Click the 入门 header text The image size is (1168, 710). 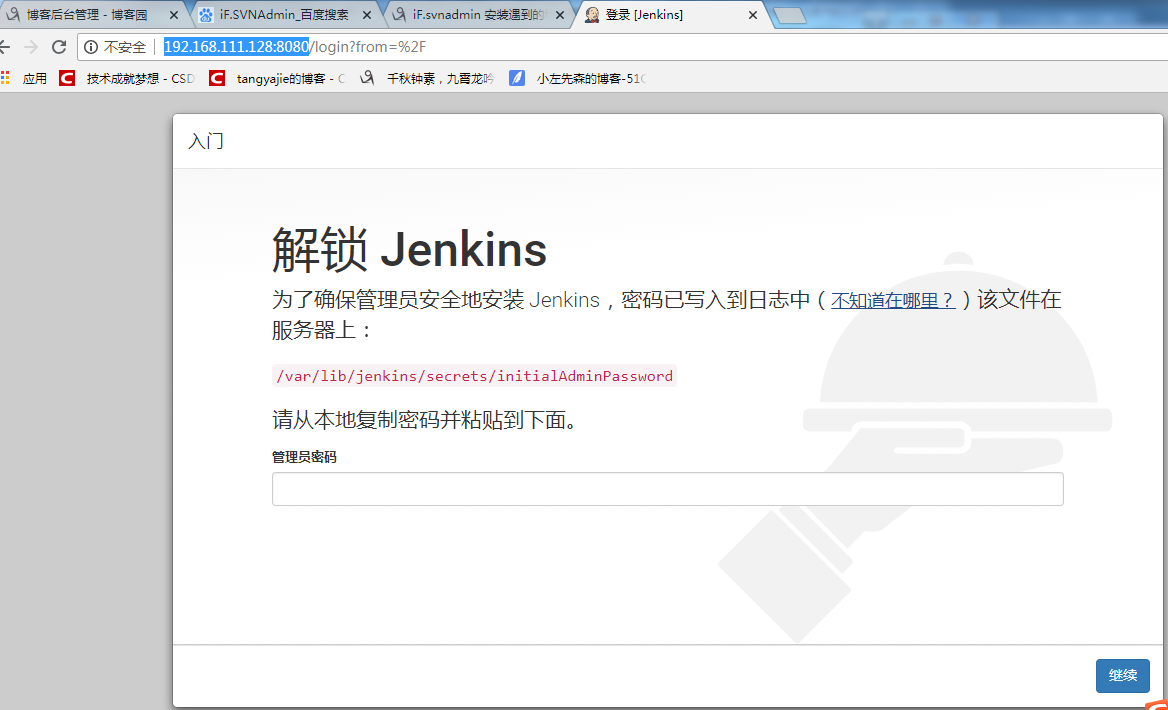tap(206, 141)
